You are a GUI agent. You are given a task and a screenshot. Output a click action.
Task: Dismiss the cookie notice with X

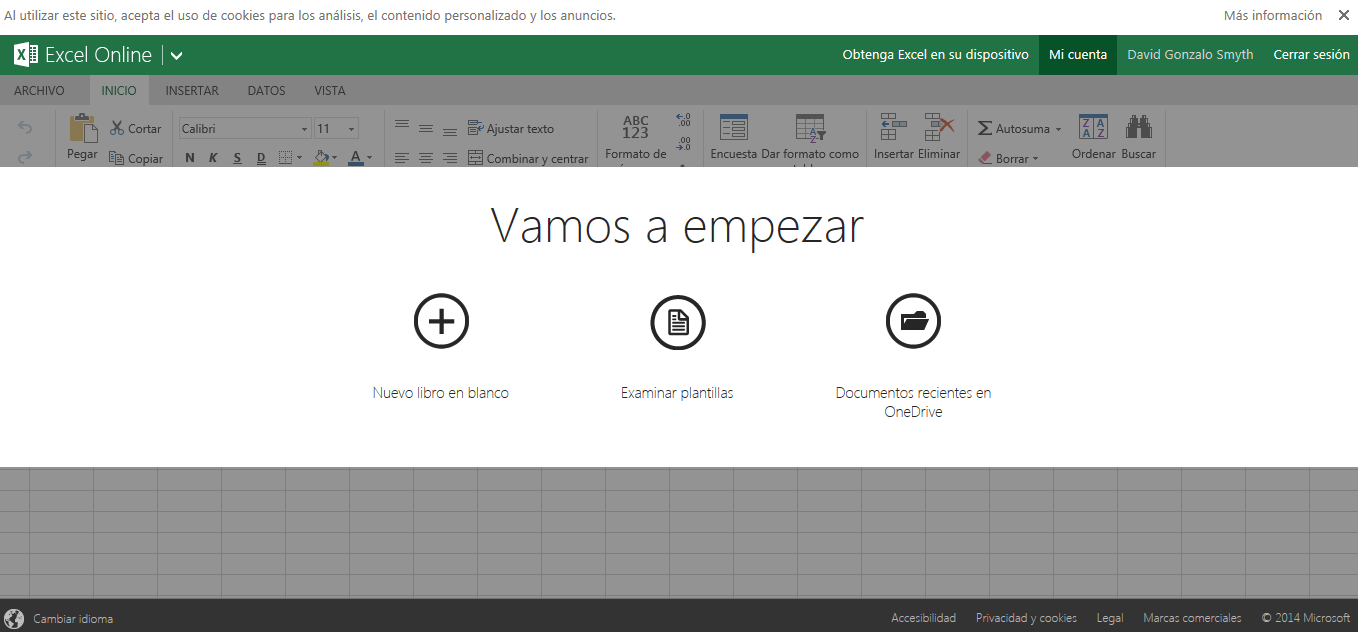click(1344, 15)
